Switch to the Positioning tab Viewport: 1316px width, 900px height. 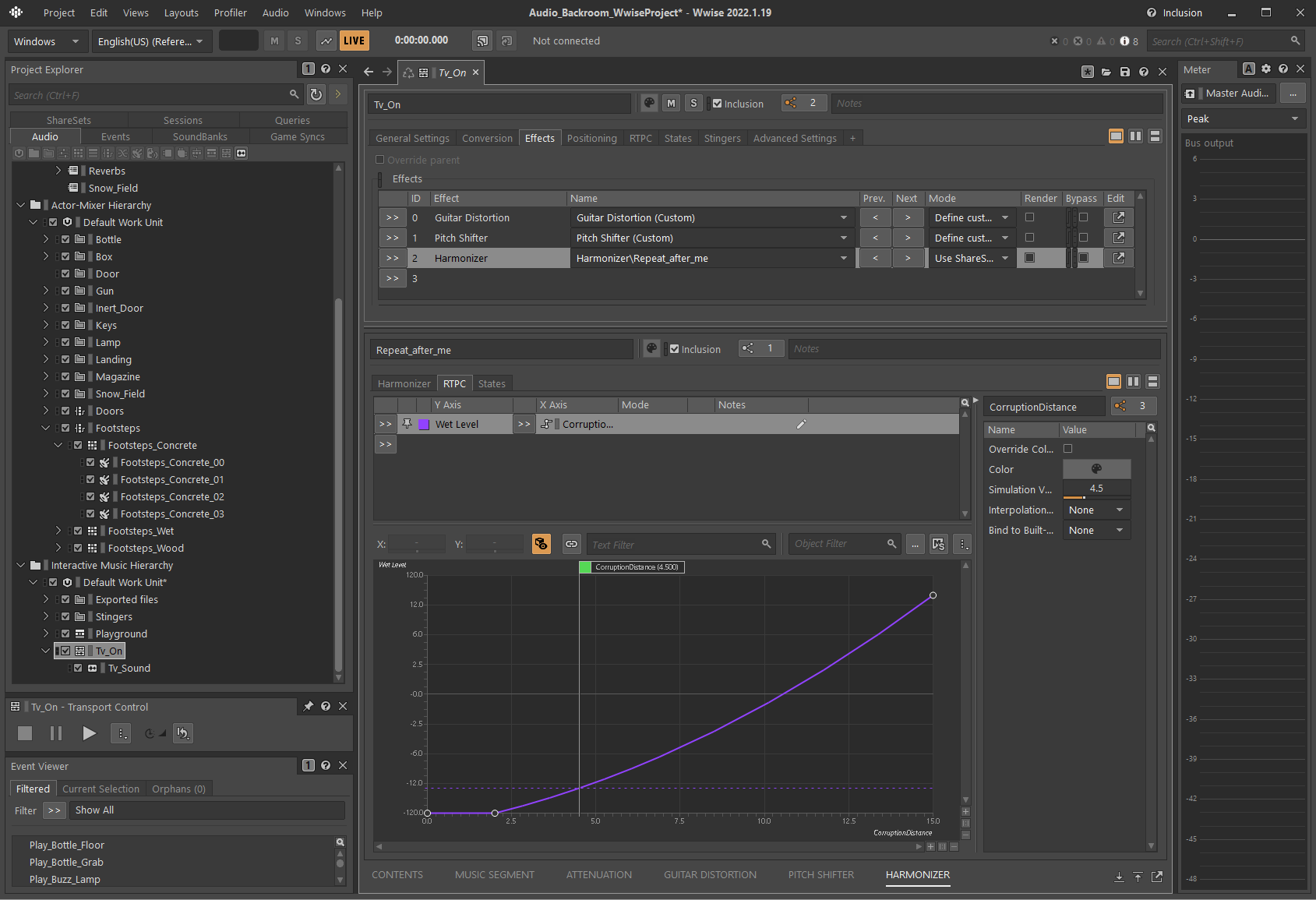(x=591, y=138)
